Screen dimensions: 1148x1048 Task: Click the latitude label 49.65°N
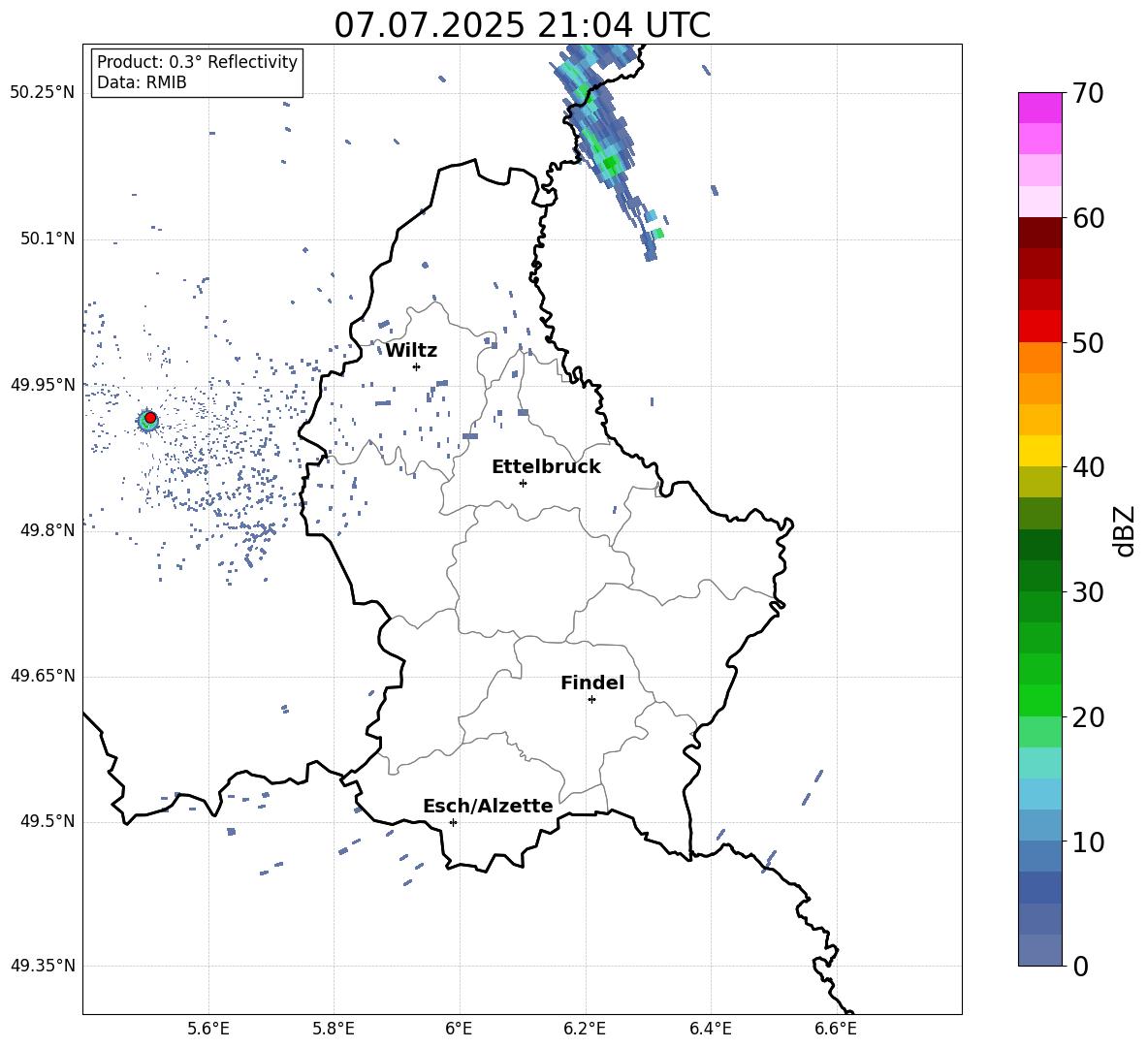[42, 676]
